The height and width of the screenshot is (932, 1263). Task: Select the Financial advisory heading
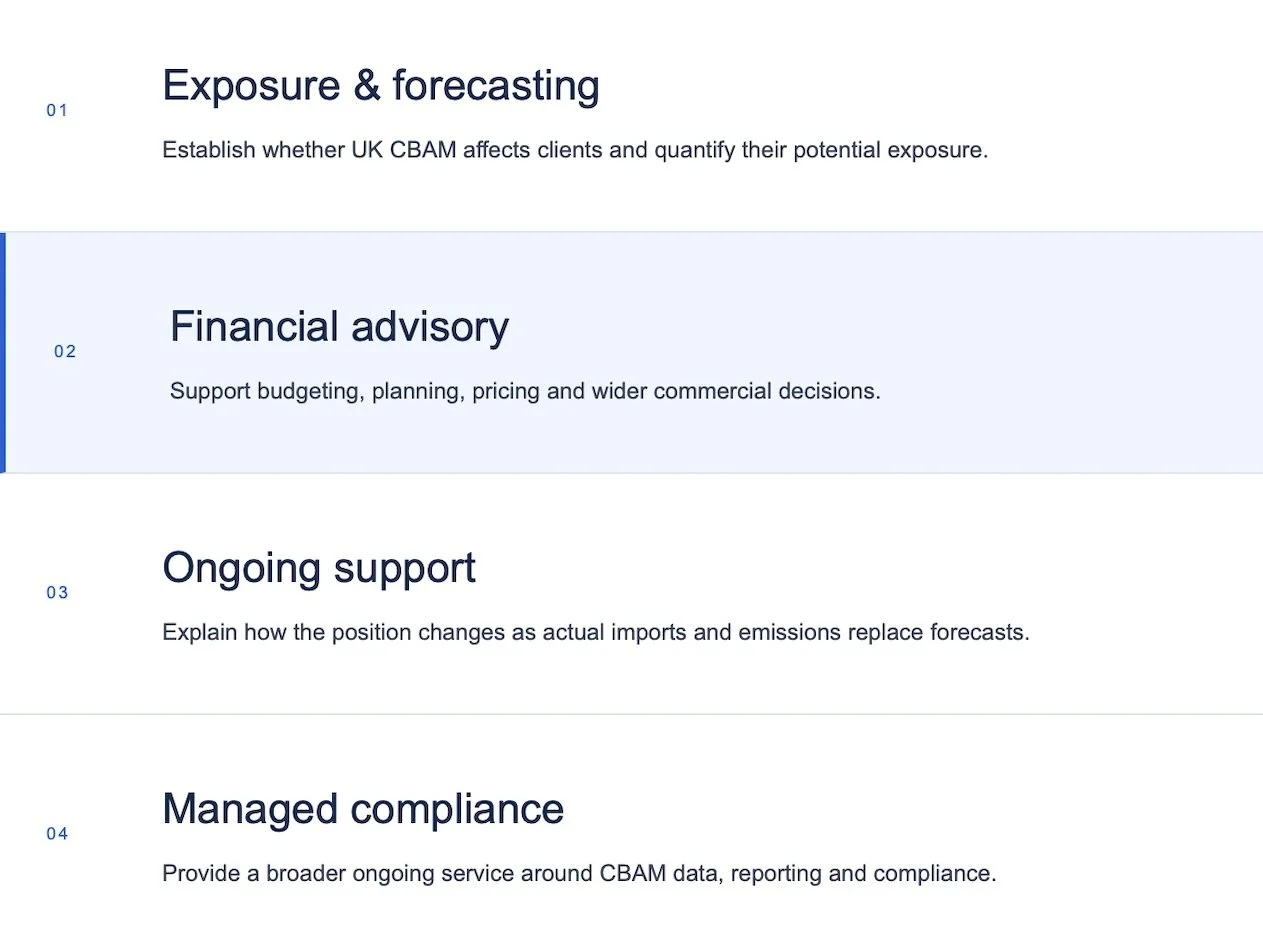pos(339,327)
